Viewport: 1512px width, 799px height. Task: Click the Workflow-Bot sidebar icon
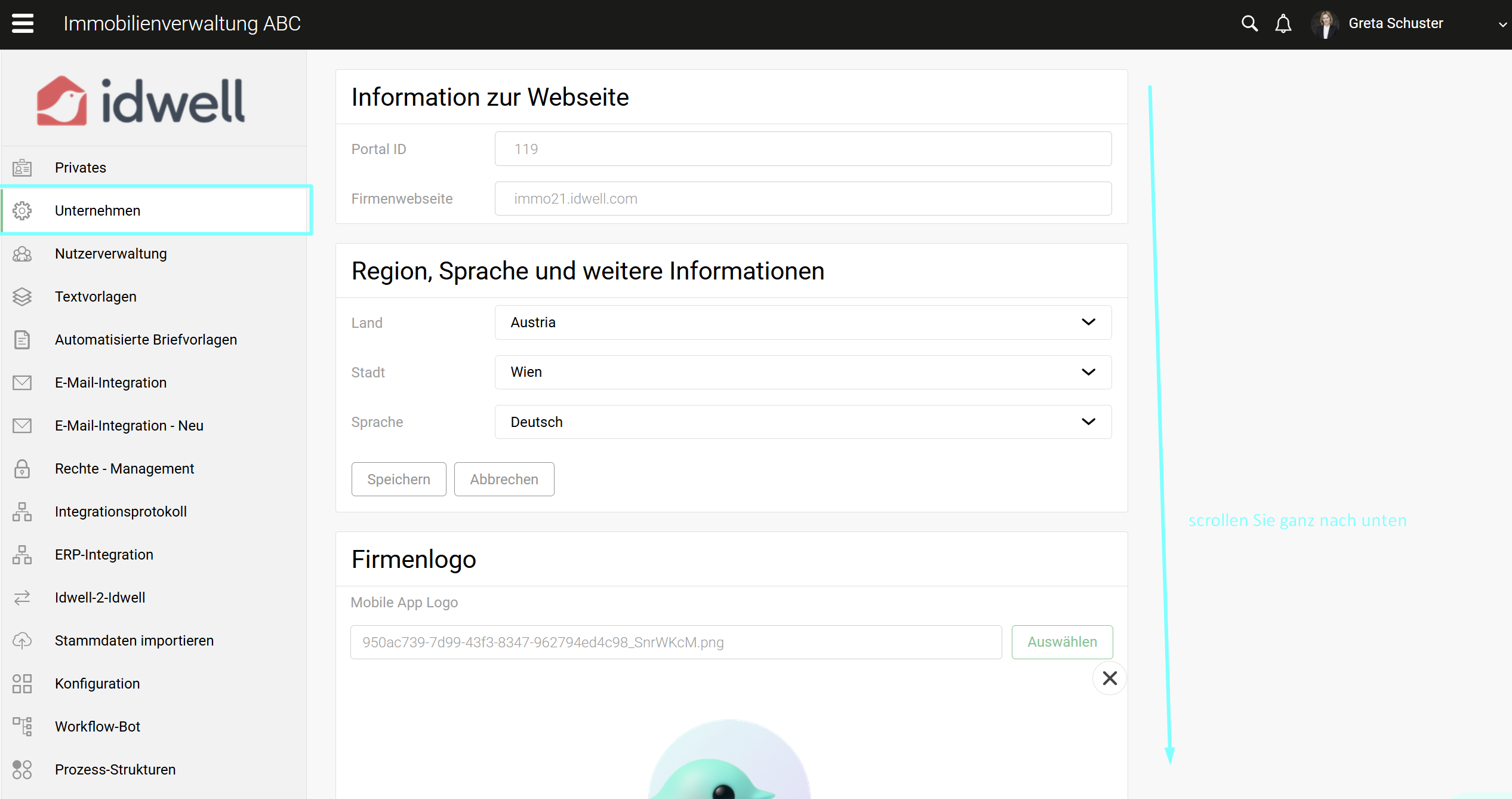22,726
